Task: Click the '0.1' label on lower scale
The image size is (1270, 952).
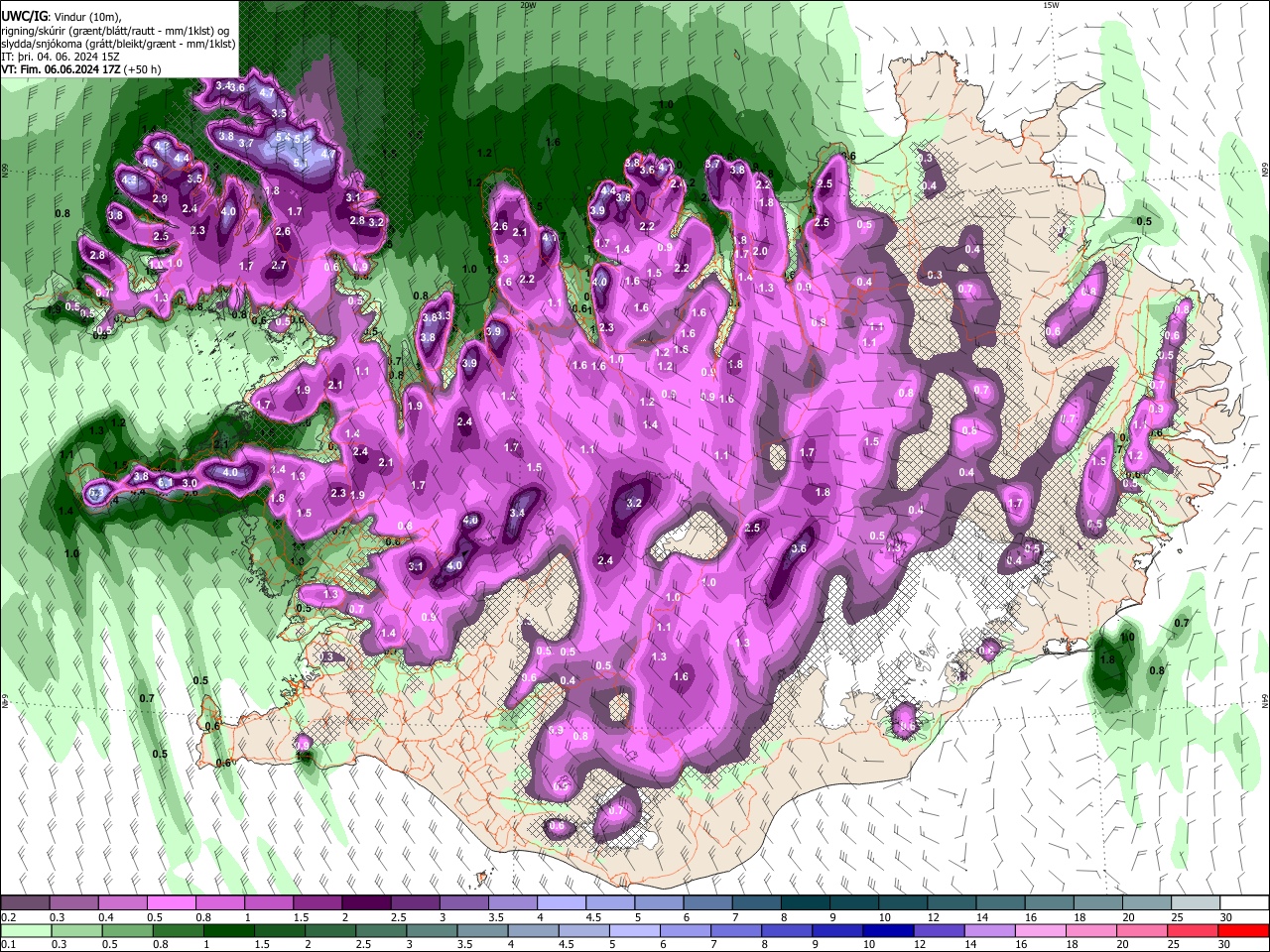Action: pos(8,945)
